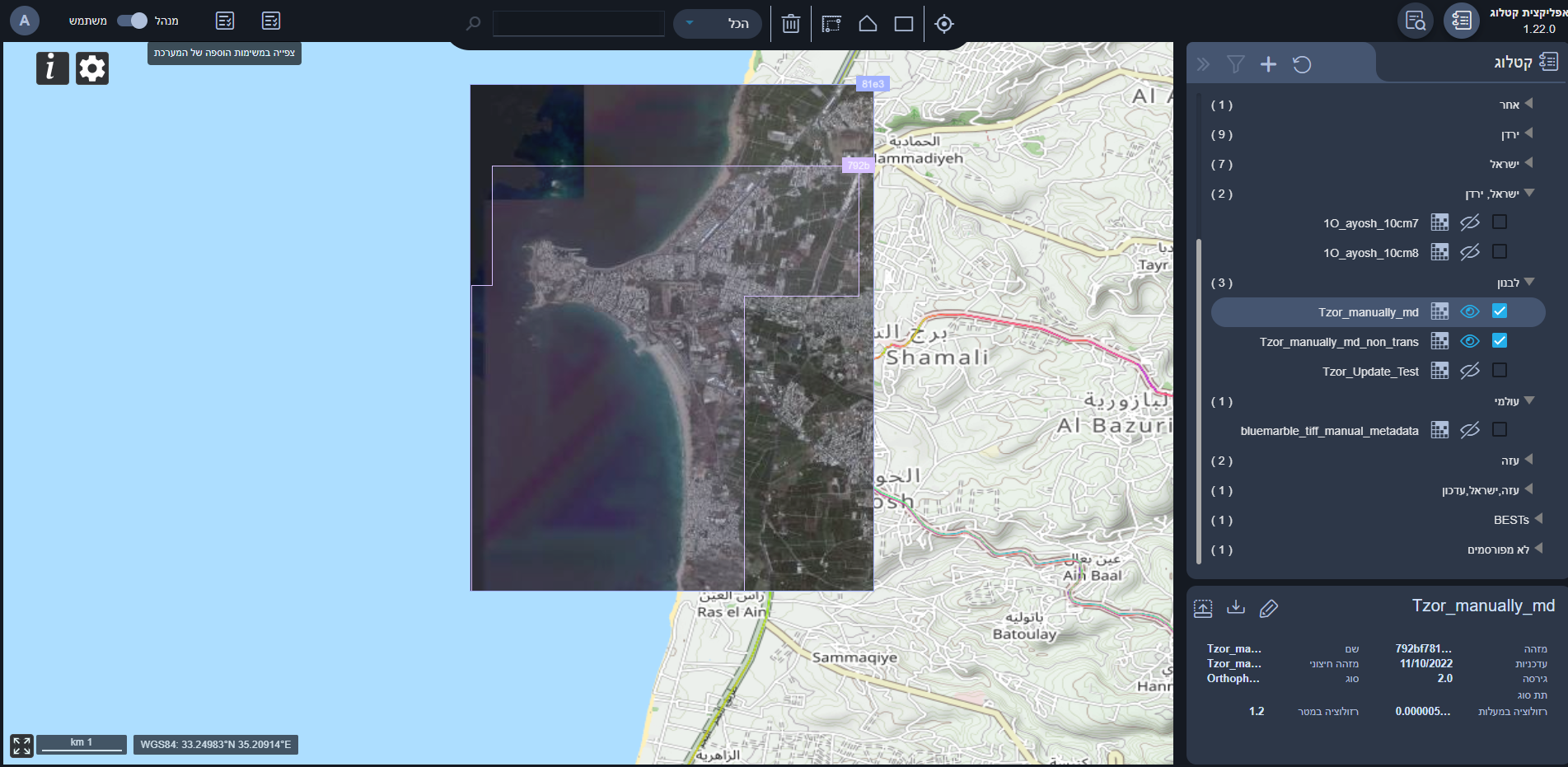Open the settings gear on the map

click(x=92, y=68)
